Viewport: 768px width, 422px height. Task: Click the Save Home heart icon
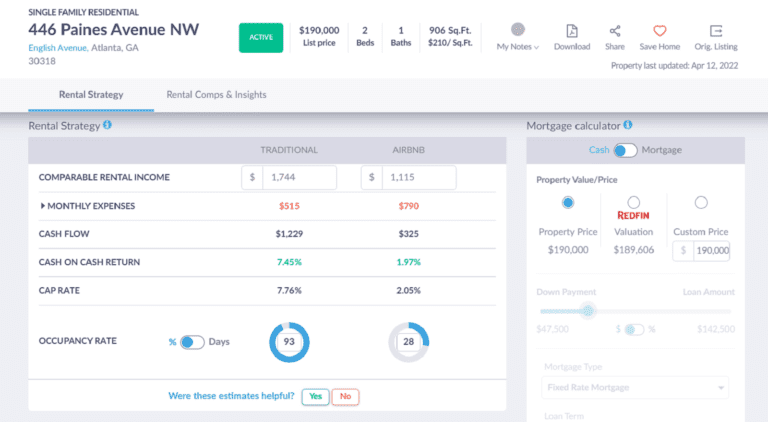click(659, 32)
